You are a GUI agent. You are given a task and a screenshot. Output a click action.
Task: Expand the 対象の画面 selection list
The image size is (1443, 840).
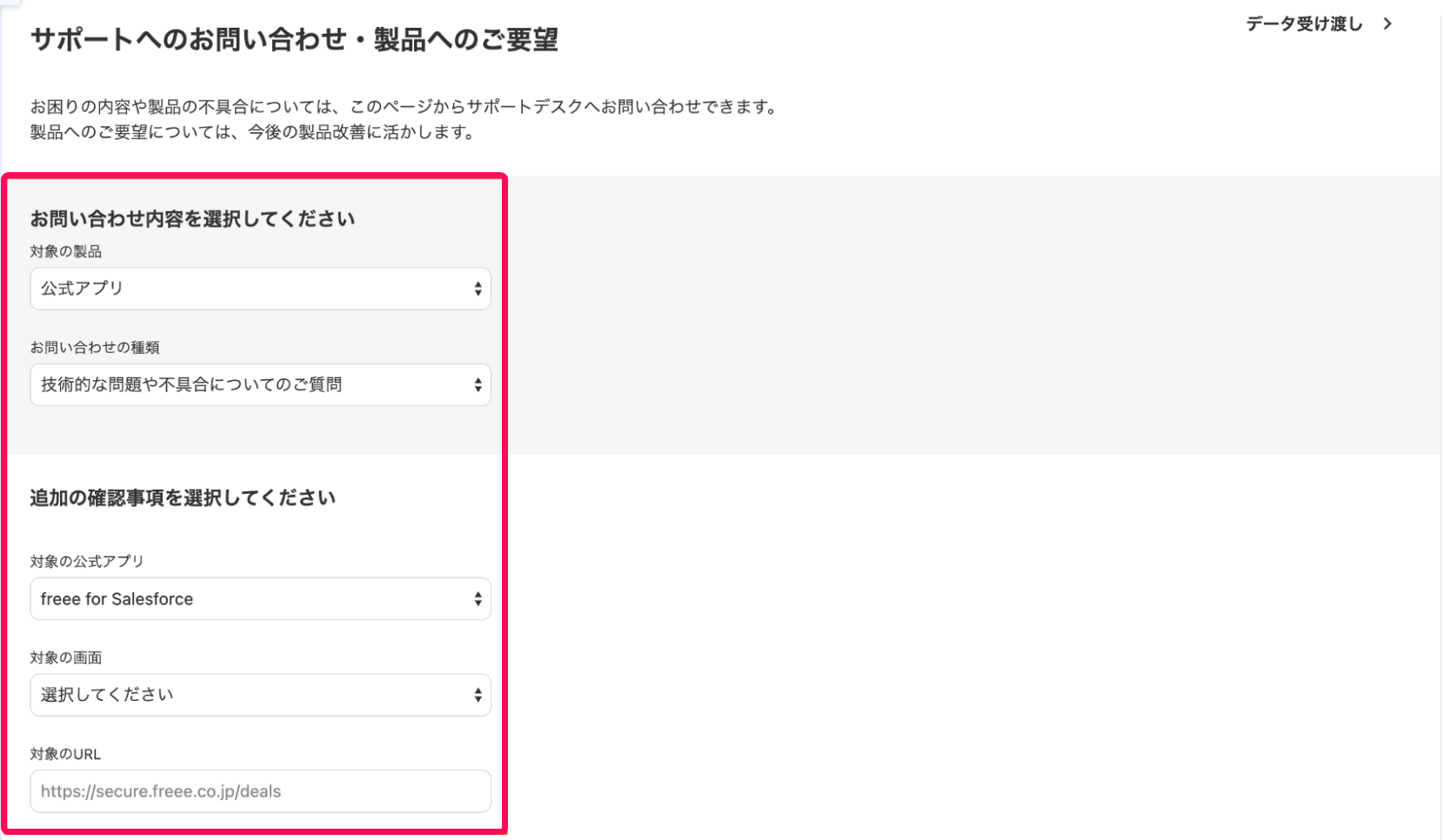(x=260, y=695)
